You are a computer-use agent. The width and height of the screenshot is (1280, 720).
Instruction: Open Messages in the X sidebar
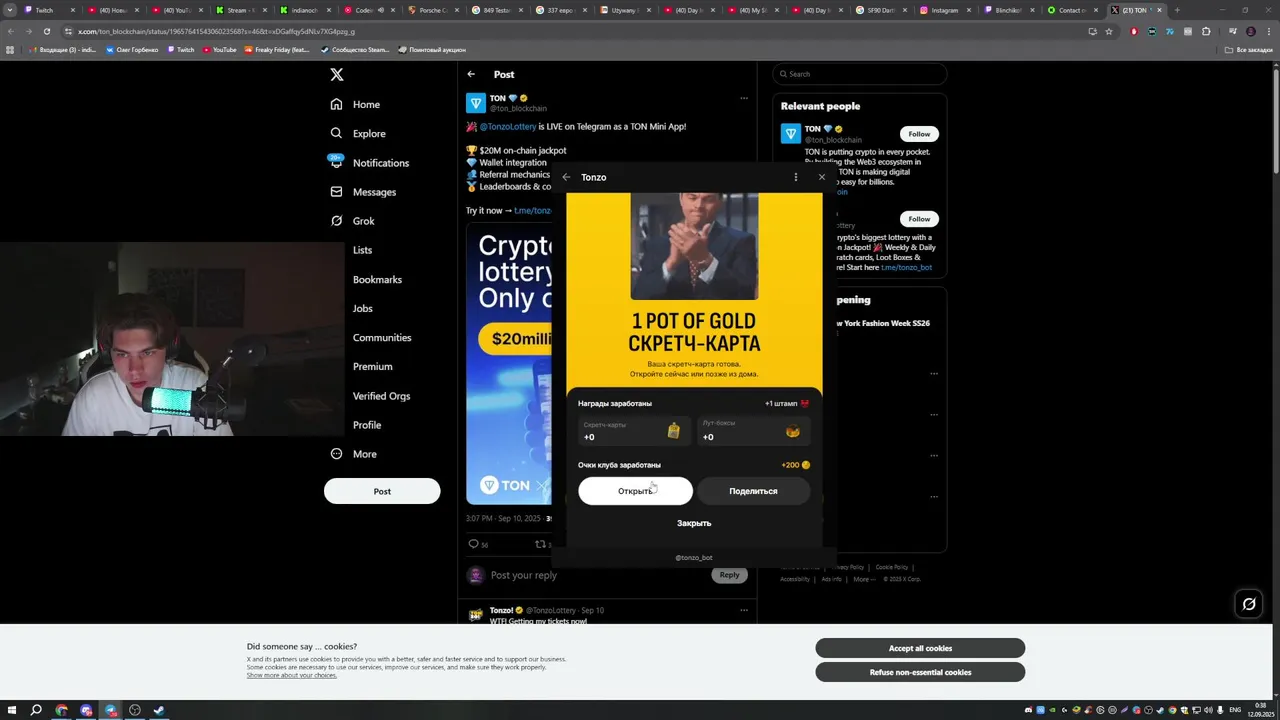374,192
